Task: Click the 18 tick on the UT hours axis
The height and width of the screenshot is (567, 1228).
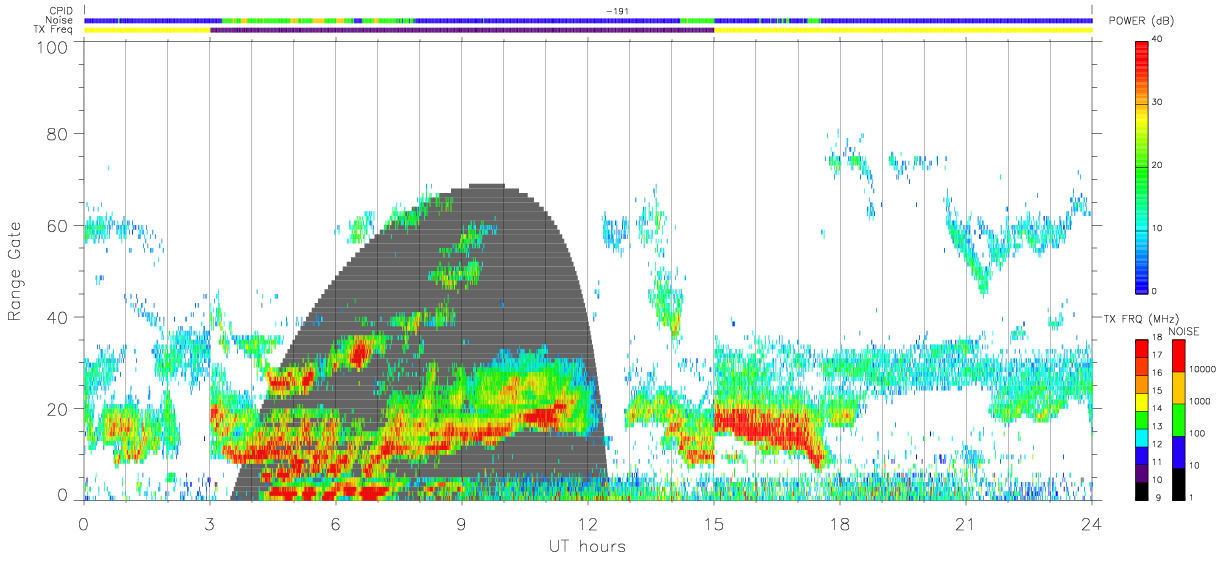Action: [x=840, y=523]
